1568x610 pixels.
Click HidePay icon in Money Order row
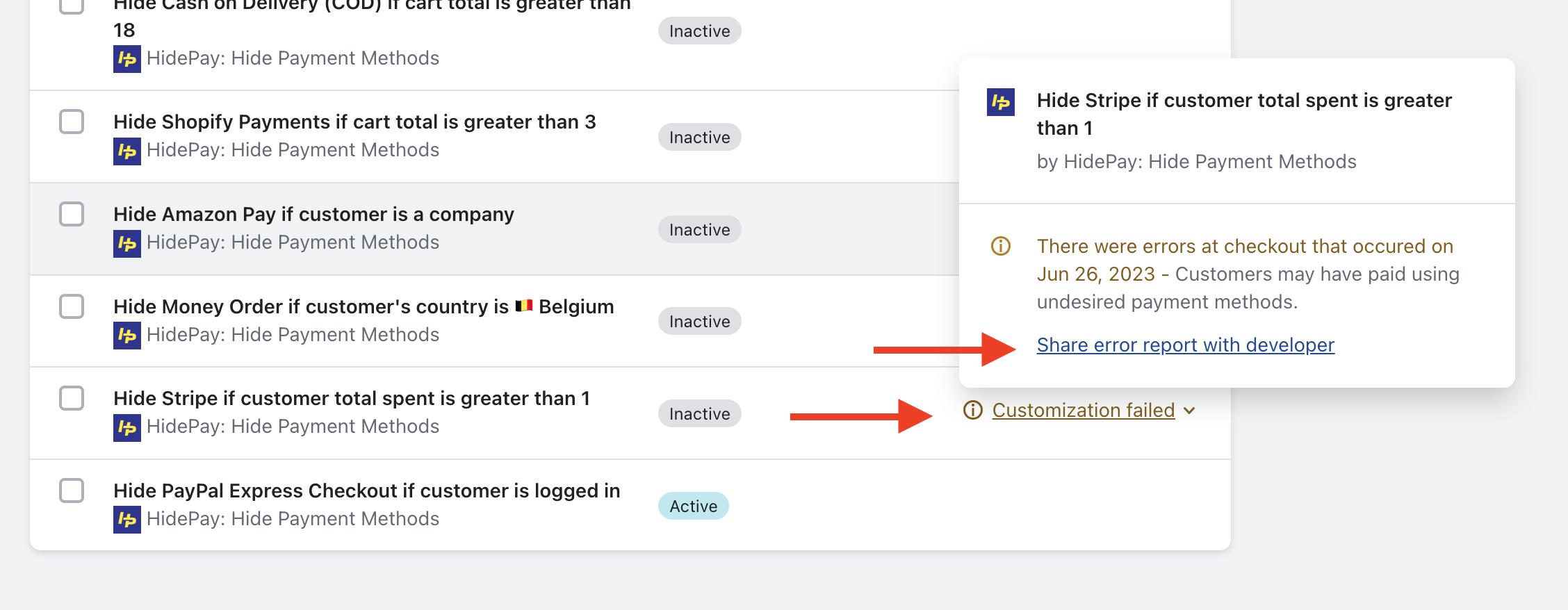pyautogui.click(x=127, y=336)
